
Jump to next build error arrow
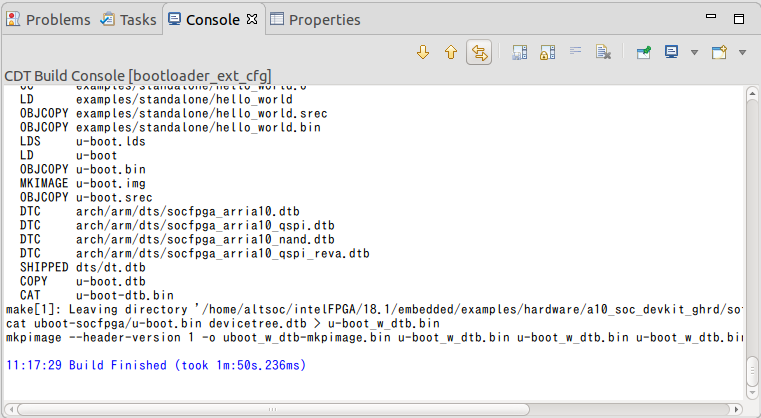coord(423,52)
